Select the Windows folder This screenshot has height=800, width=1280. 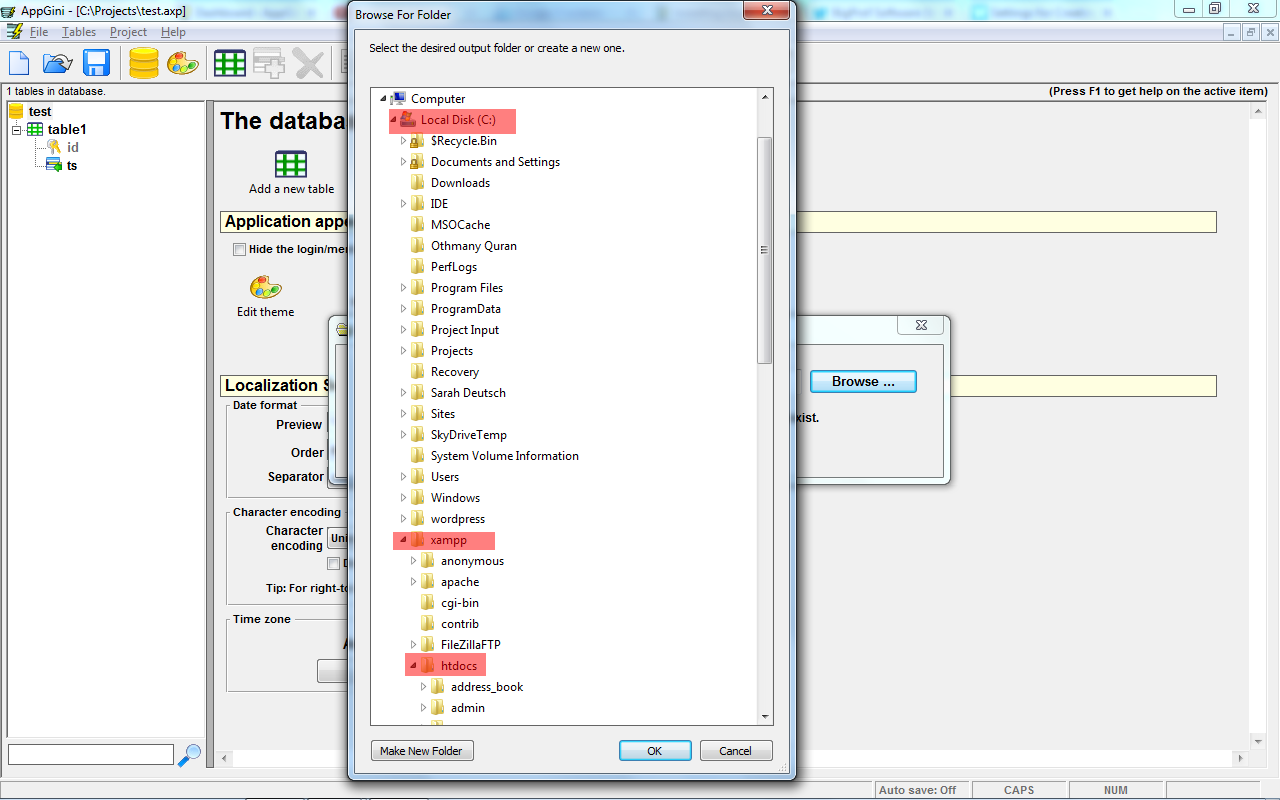[455, 498]
